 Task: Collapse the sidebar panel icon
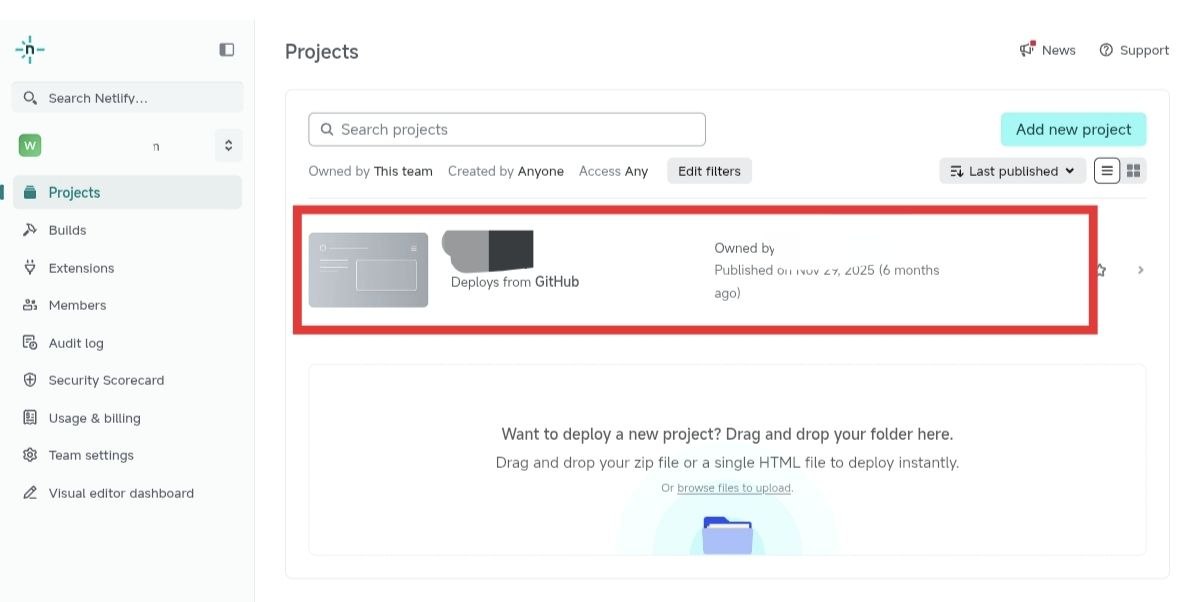(226, 50)
